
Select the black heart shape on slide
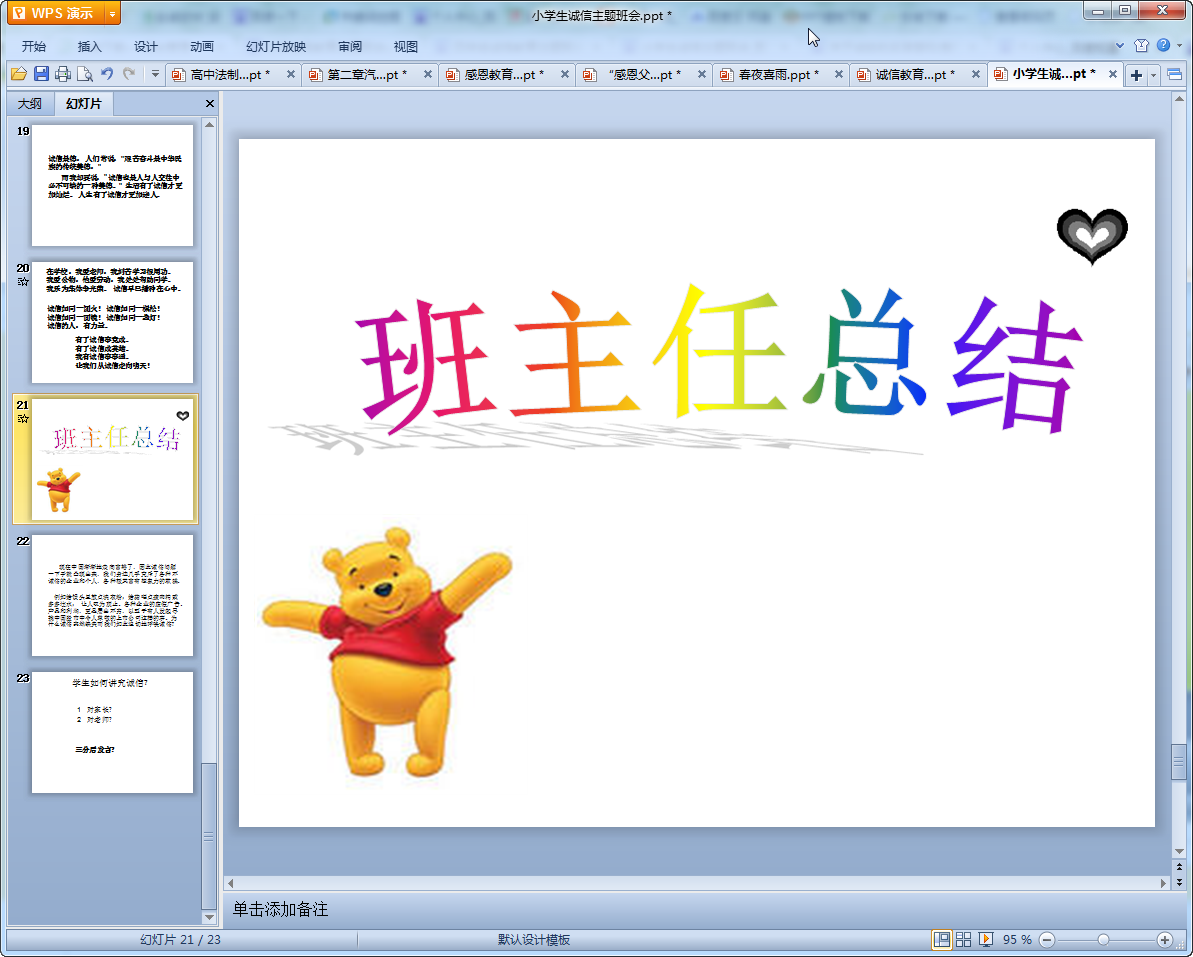point(1093,236)
